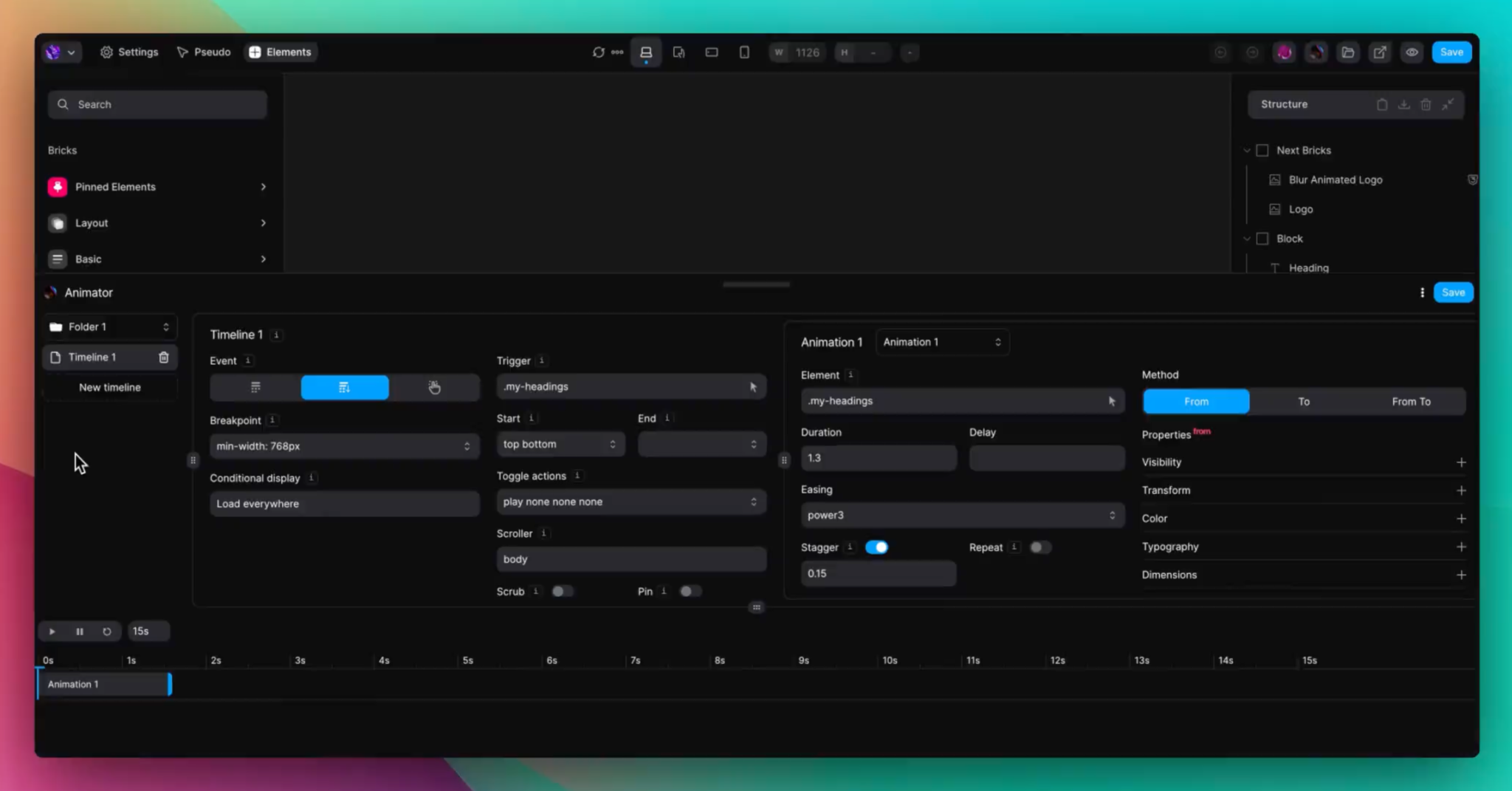The image size is (1512, 791).
Task: Select the hand interaction event option
Action: [434, 388]
